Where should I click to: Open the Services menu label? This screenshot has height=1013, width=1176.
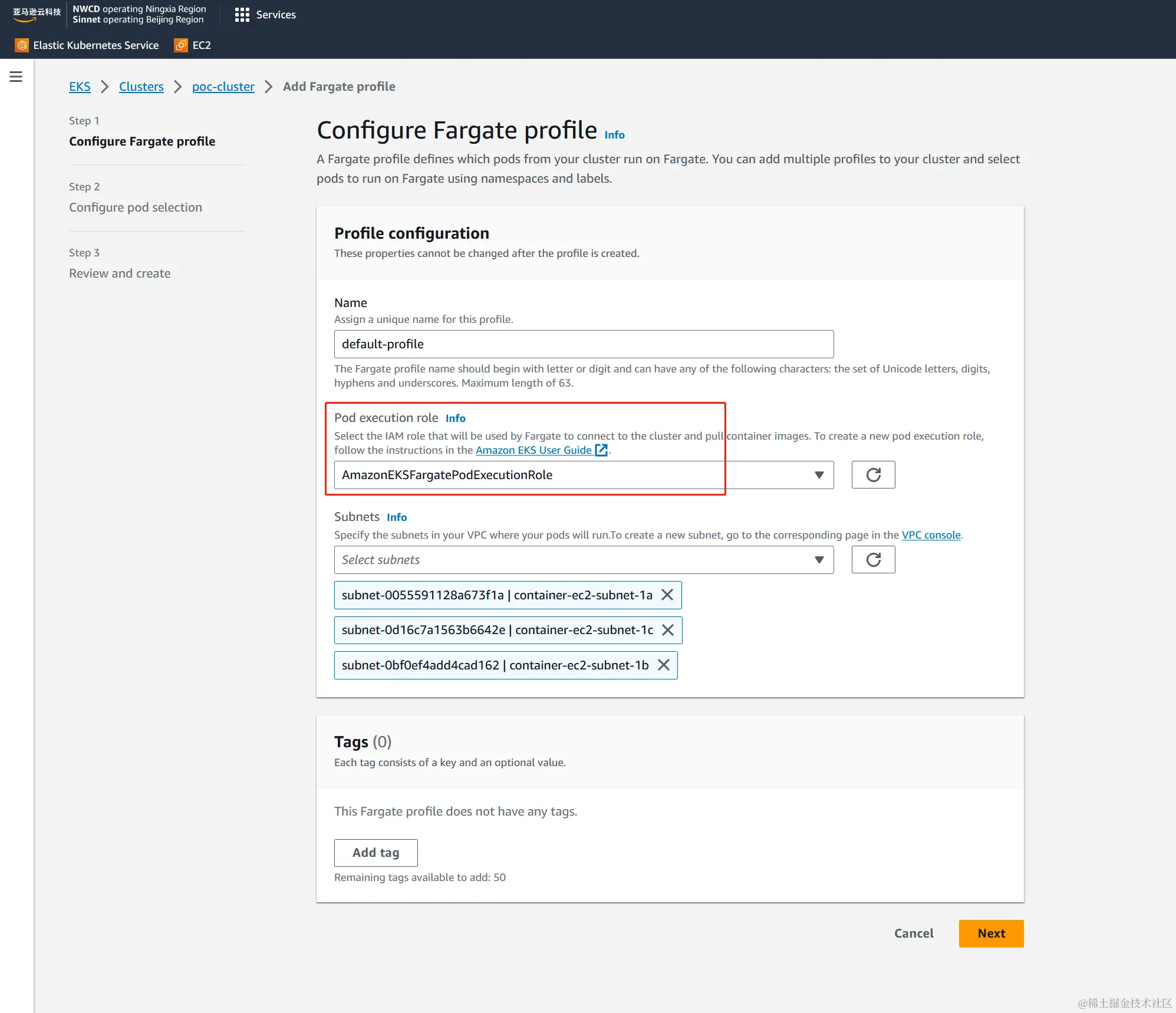[x=276, y=15]
